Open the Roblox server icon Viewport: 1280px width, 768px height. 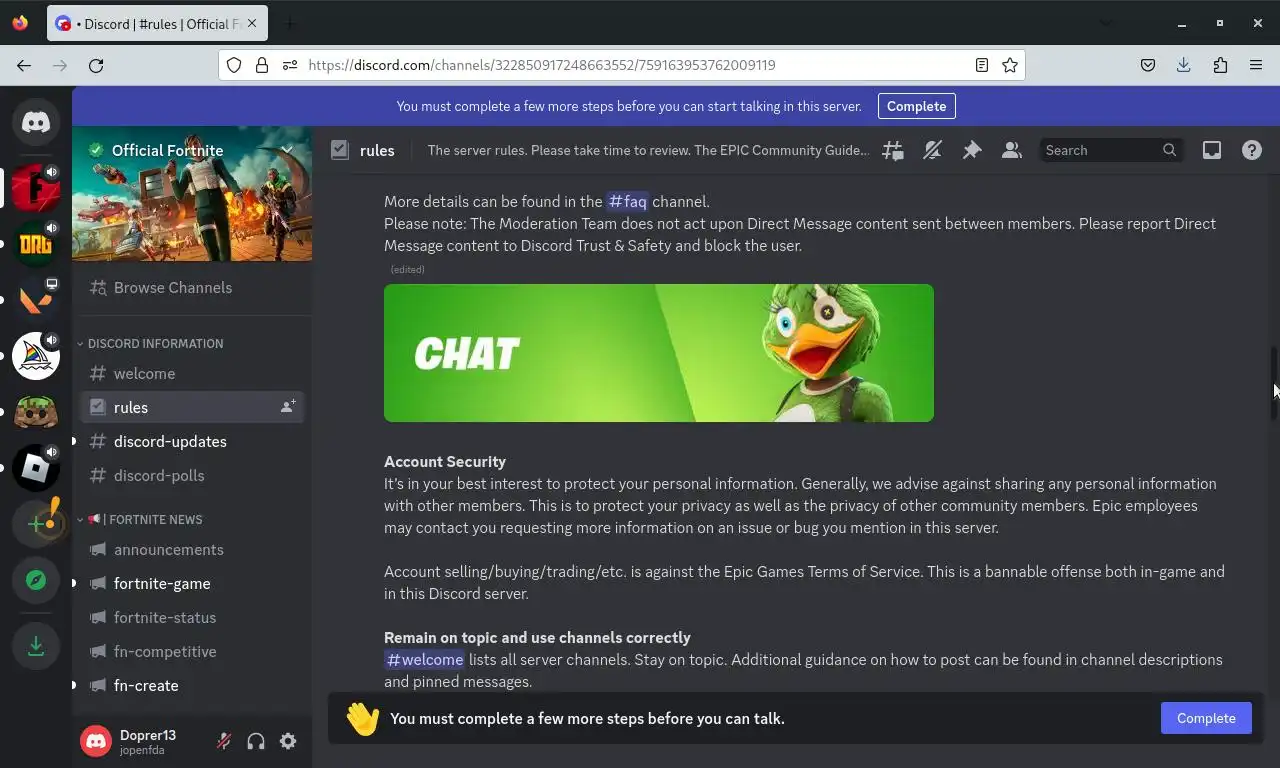coord(36,468)
